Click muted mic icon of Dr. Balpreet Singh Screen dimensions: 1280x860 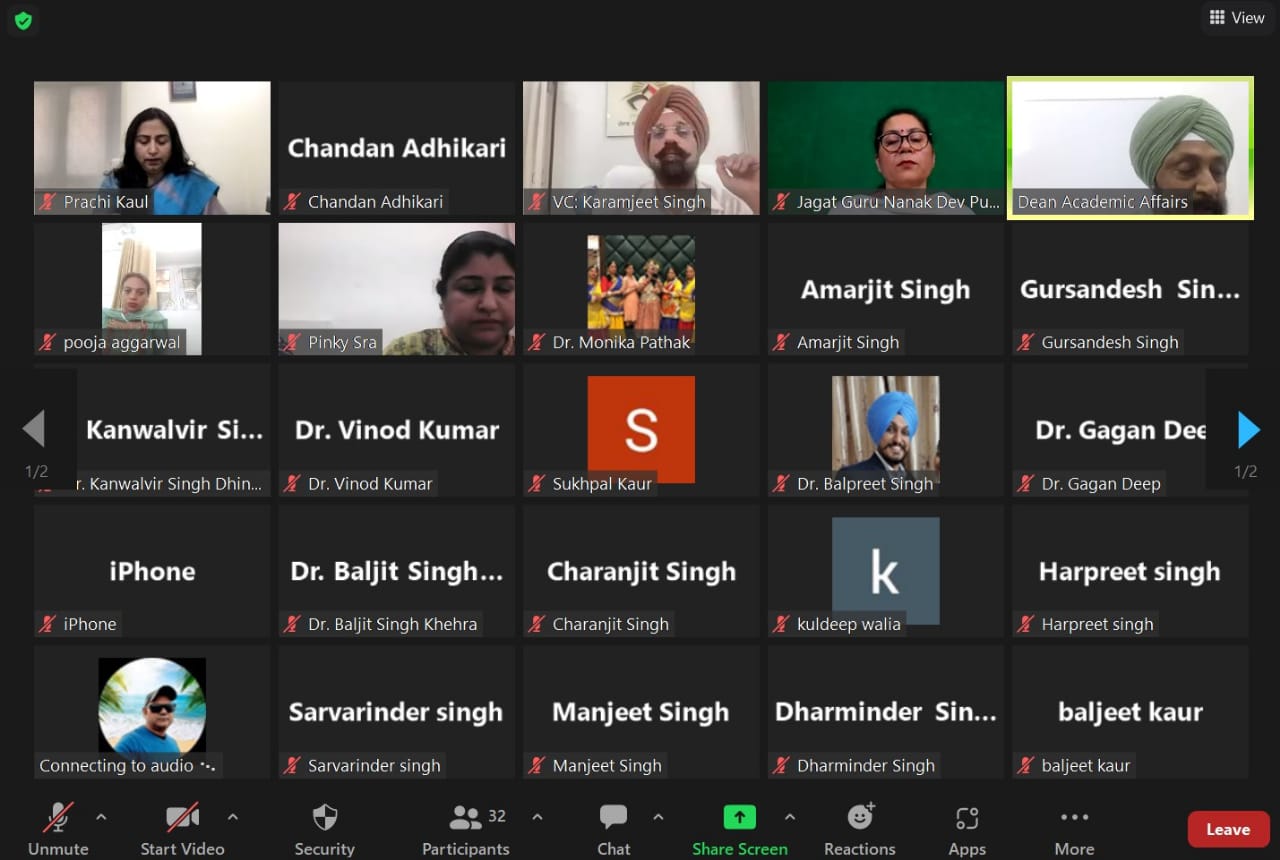tap(781, 484)
